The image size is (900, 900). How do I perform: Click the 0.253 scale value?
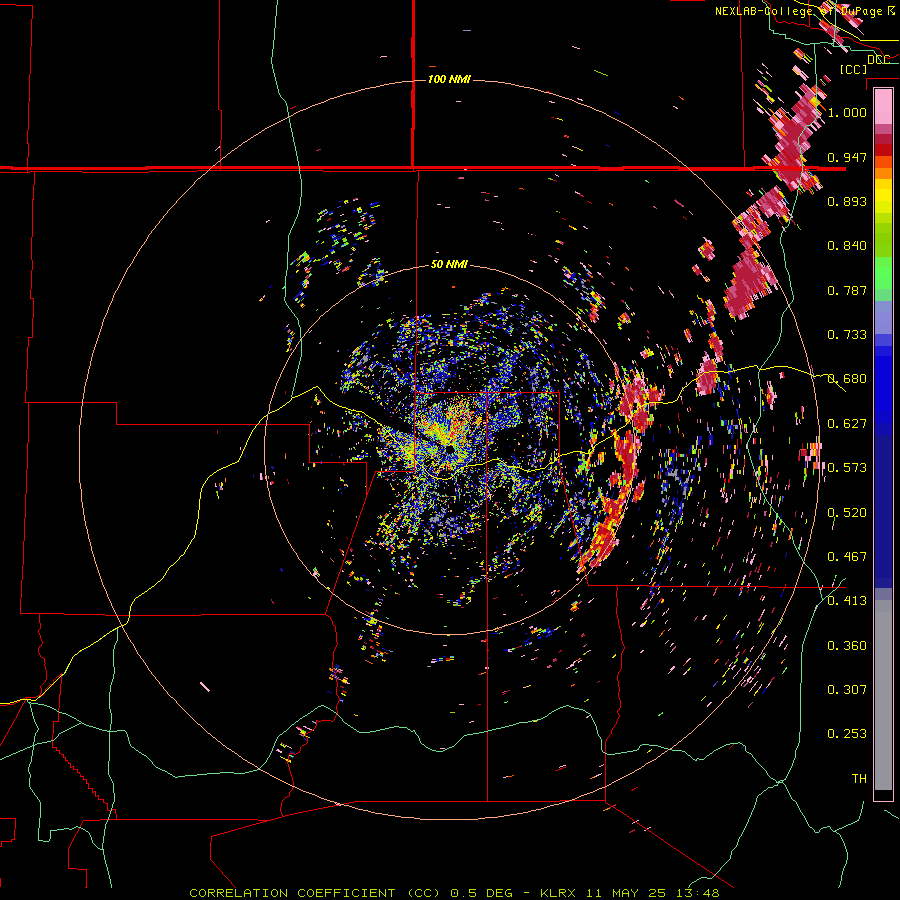[x=847, y=734]
